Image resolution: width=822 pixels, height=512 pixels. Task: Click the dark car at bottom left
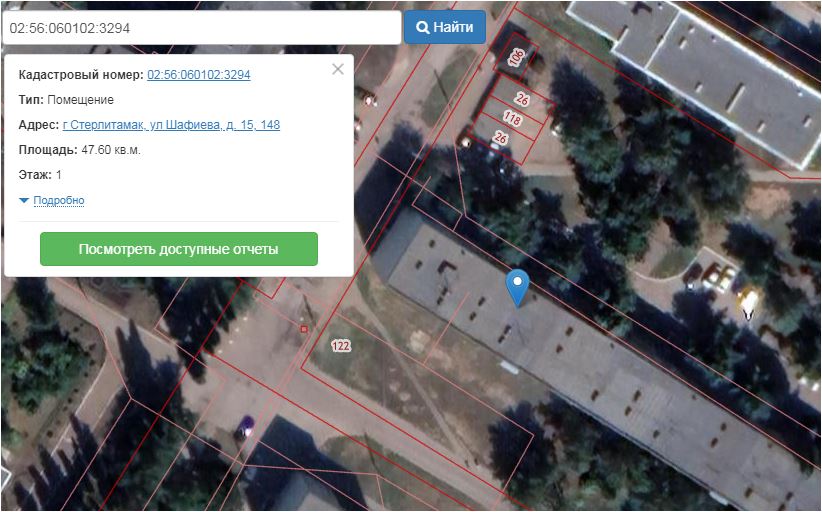point(245,427)
